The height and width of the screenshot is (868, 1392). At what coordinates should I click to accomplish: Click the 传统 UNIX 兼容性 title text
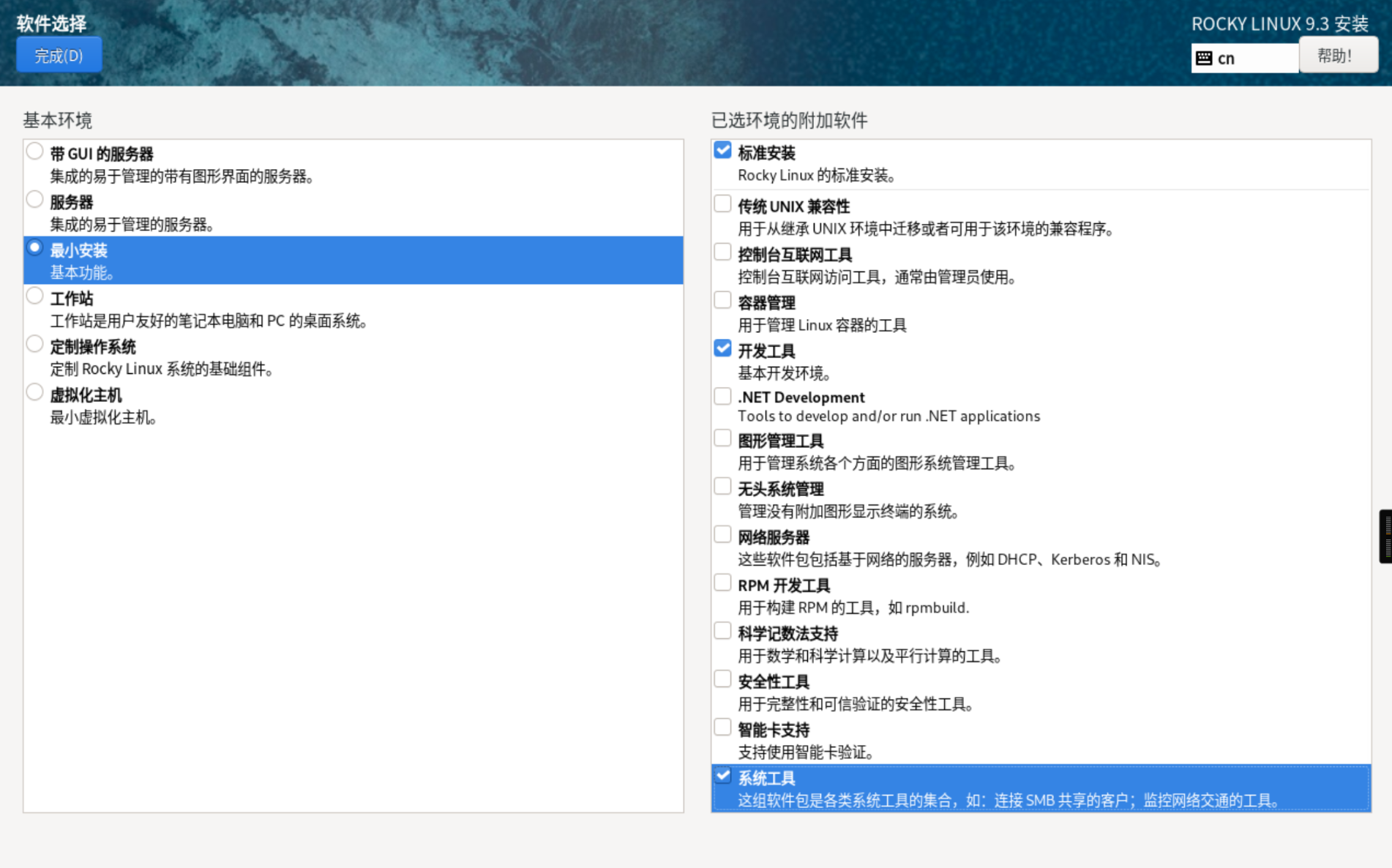tap(794, 207)
